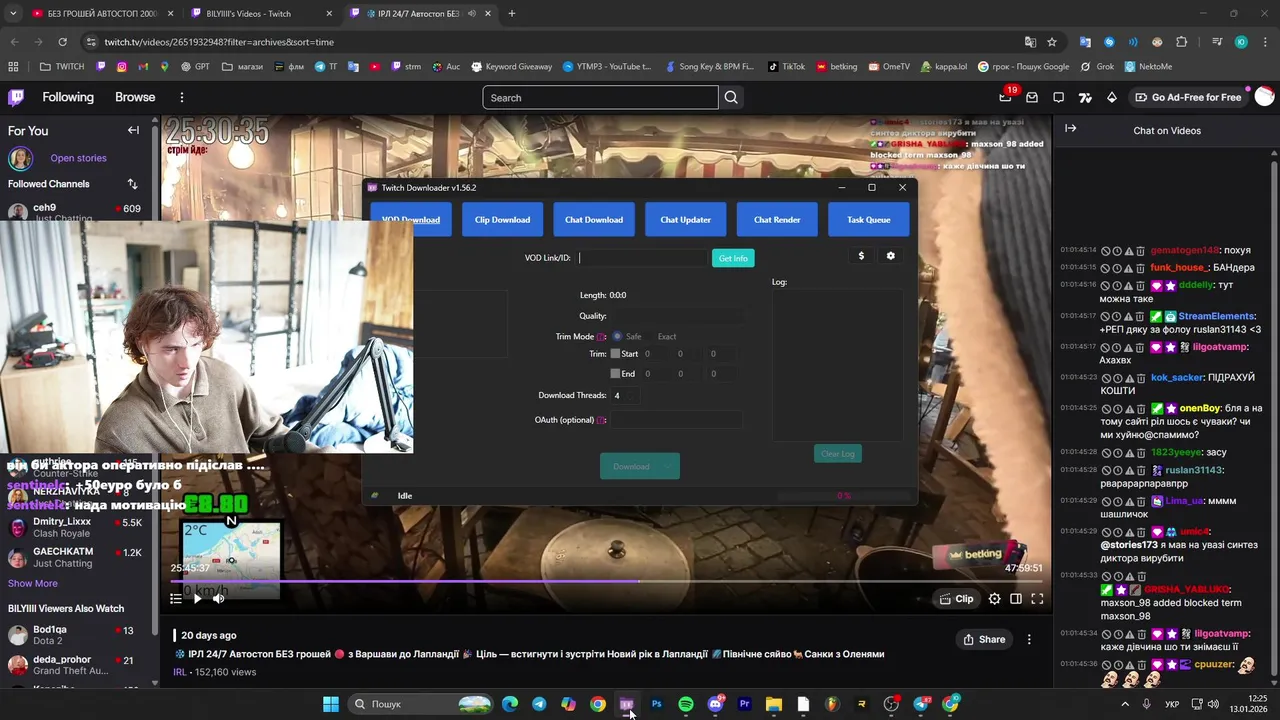This screenshot has width=1280, height=720.
Task: Switch to the Task Queue tab
Action: (869, 219)
